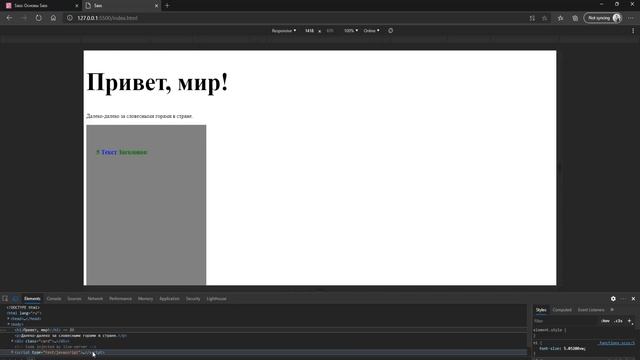Image resolution: width=640 pixels, height=360 pixels.
Task: Click the Далеко-далеко paragraph text on page
Action: click(139, 116)
